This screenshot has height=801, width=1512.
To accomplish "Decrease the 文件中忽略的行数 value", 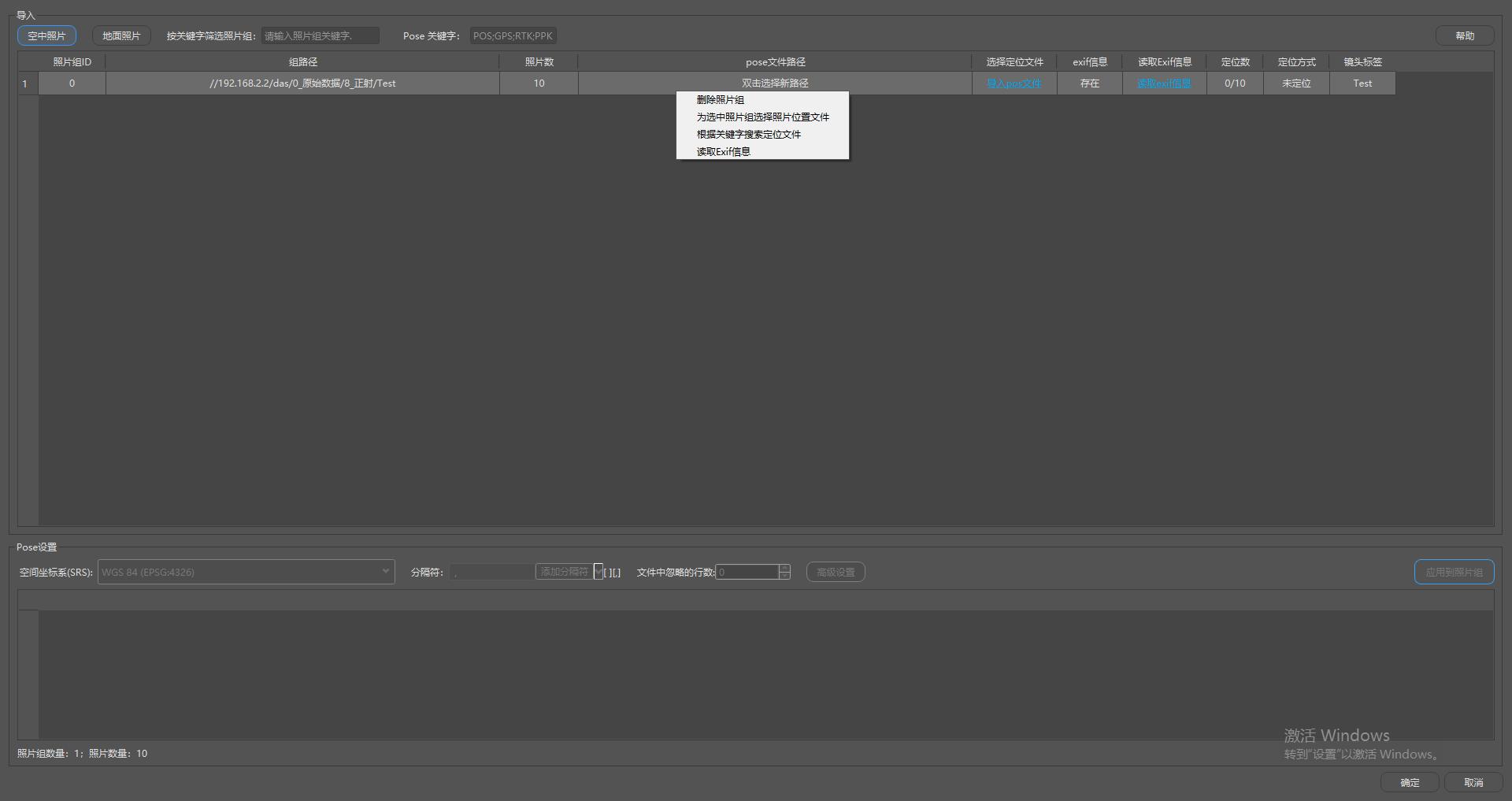I will pos(784,576).
